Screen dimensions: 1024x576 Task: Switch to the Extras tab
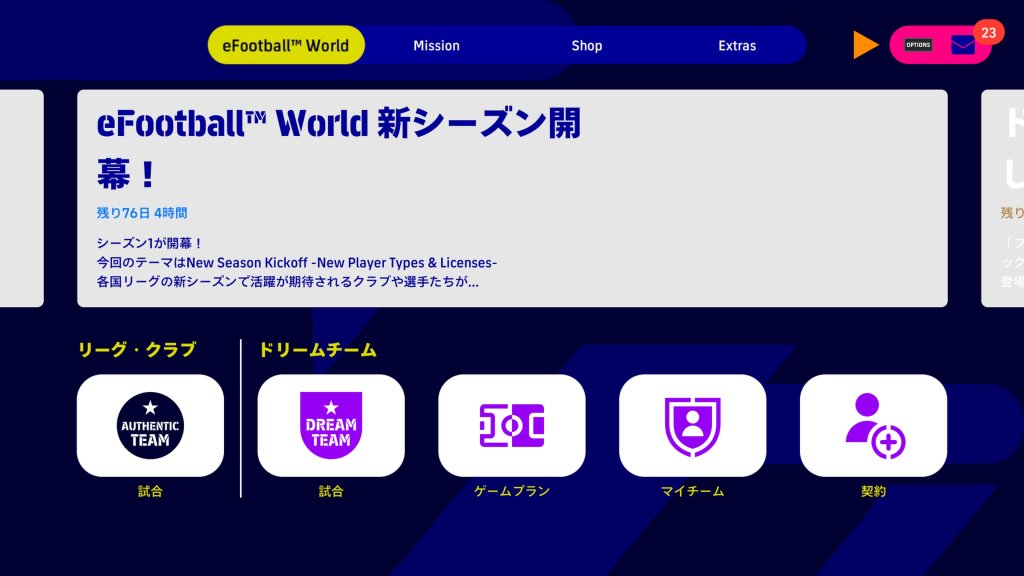[737, 46]
